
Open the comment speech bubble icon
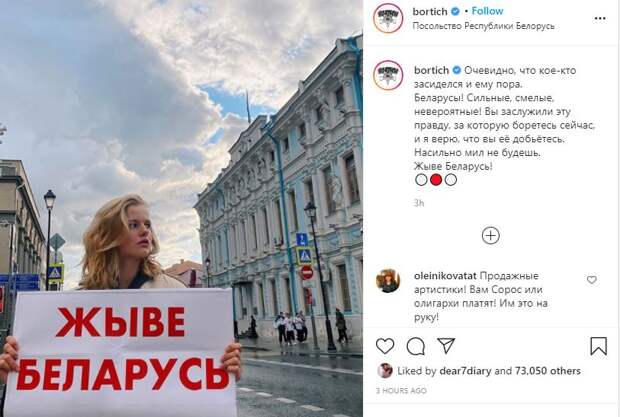(416, 347)
